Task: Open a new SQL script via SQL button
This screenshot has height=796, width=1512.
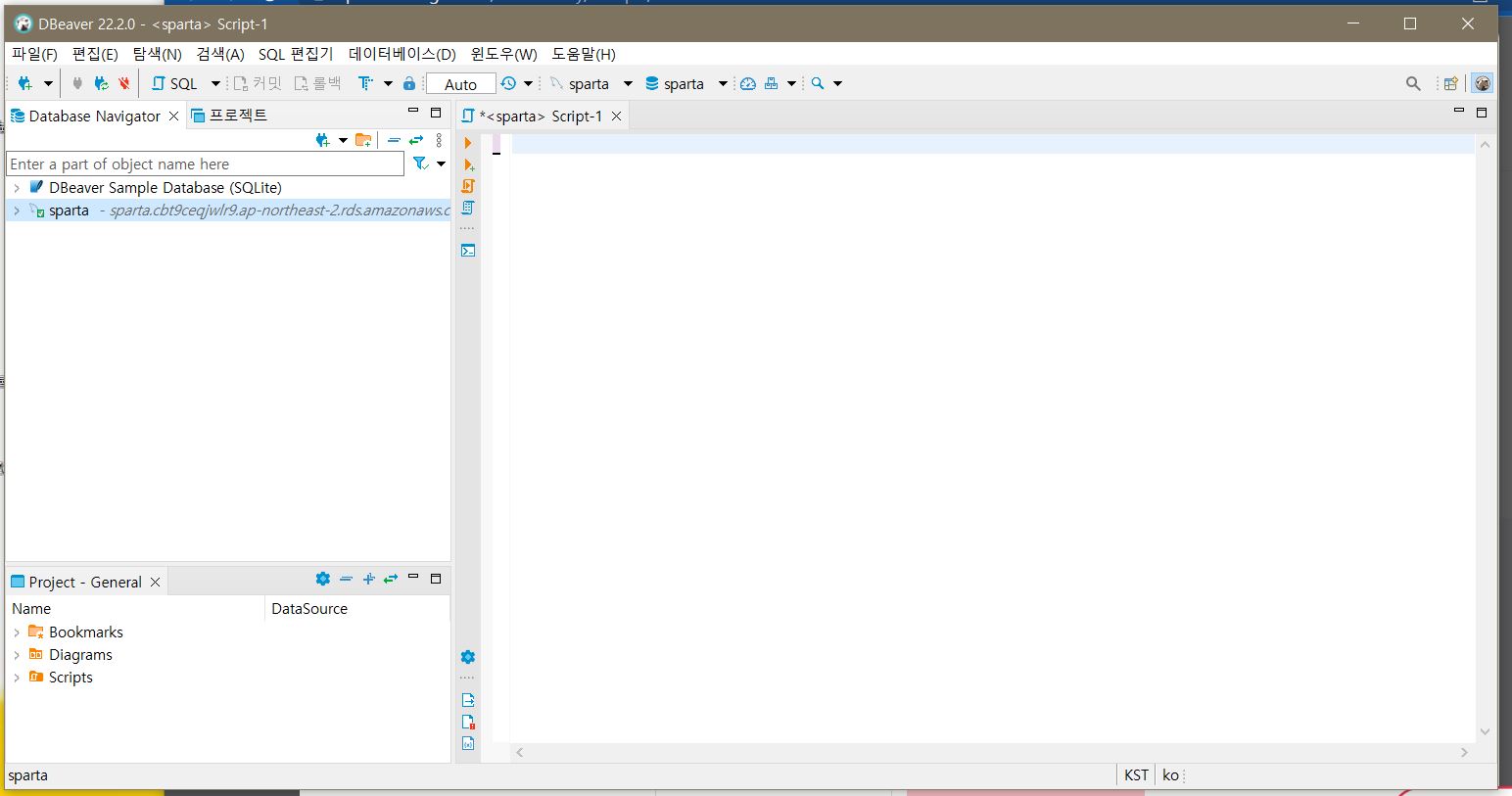Action: pos(174,83)
